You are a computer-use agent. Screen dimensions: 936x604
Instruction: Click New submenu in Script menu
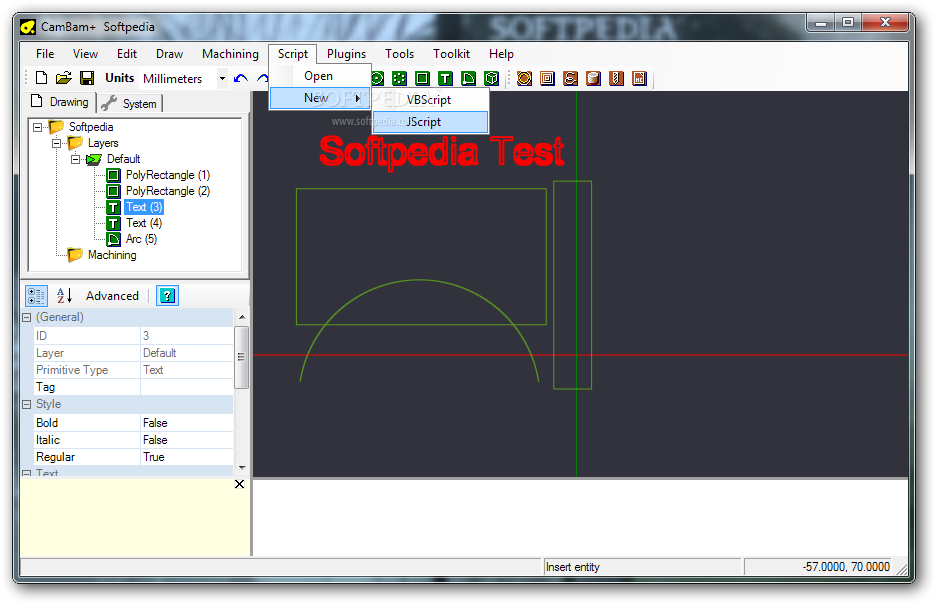click(321, 98)
